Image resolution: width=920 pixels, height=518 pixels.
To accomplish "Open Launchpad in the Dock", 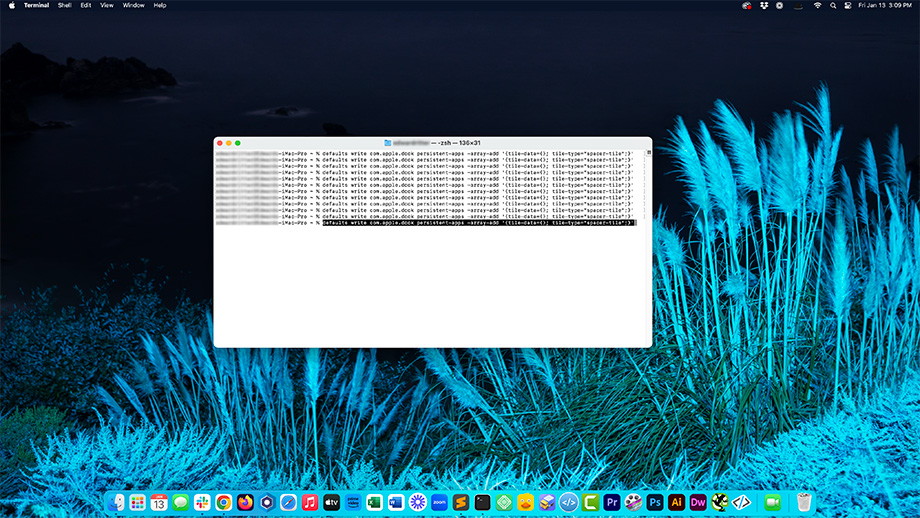I will tap(137, 502).
